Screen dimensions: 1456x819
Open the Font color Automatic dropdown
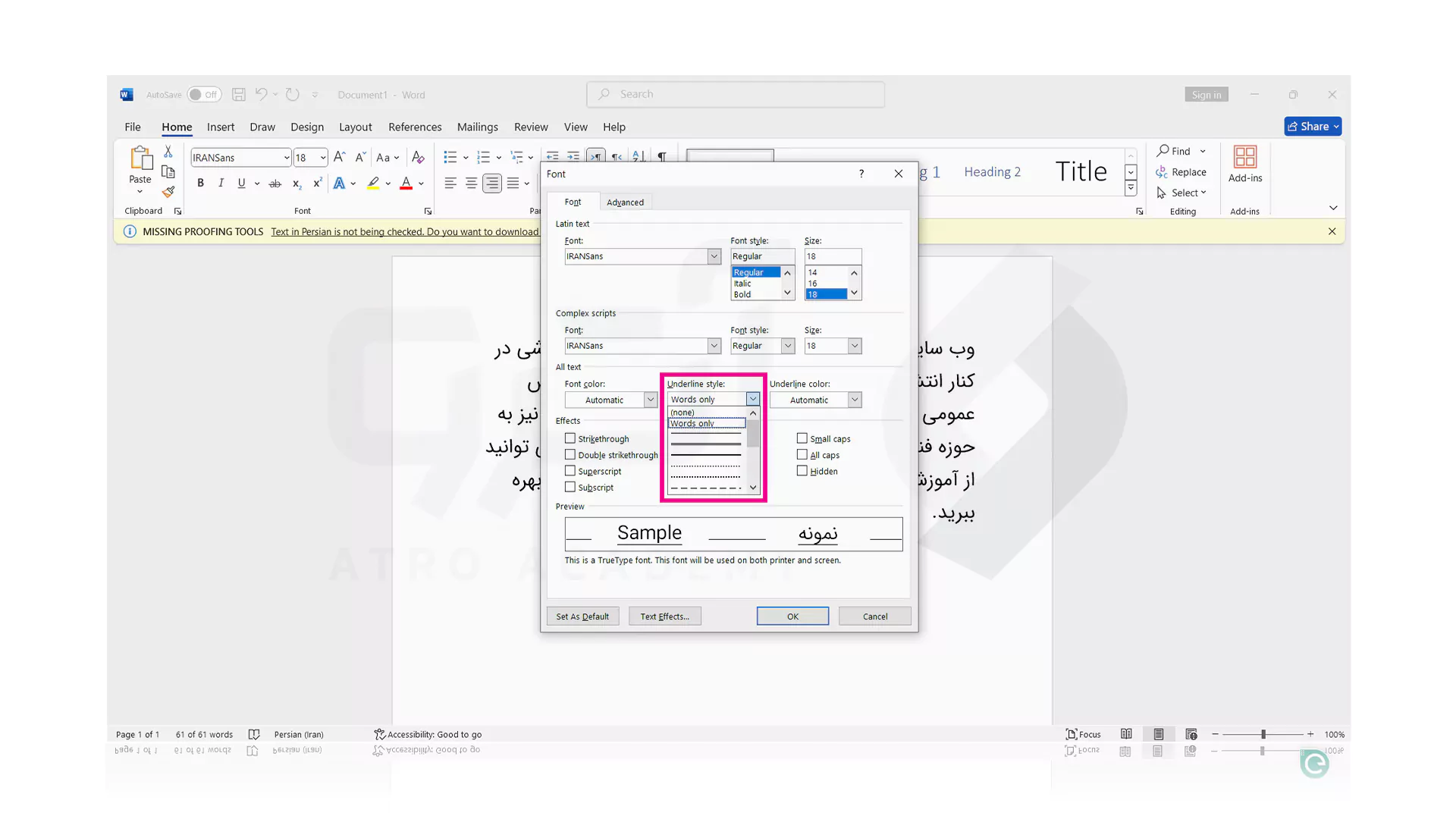pyautogui.click(x=650, y=400)
